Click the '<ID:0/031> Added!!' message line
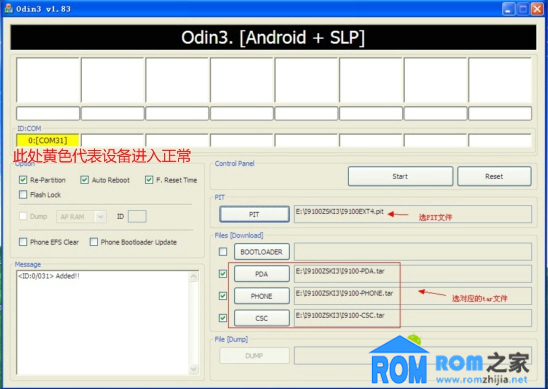Image resolution: width=548 pixels, height=389 pixels. tap(49, 276)
